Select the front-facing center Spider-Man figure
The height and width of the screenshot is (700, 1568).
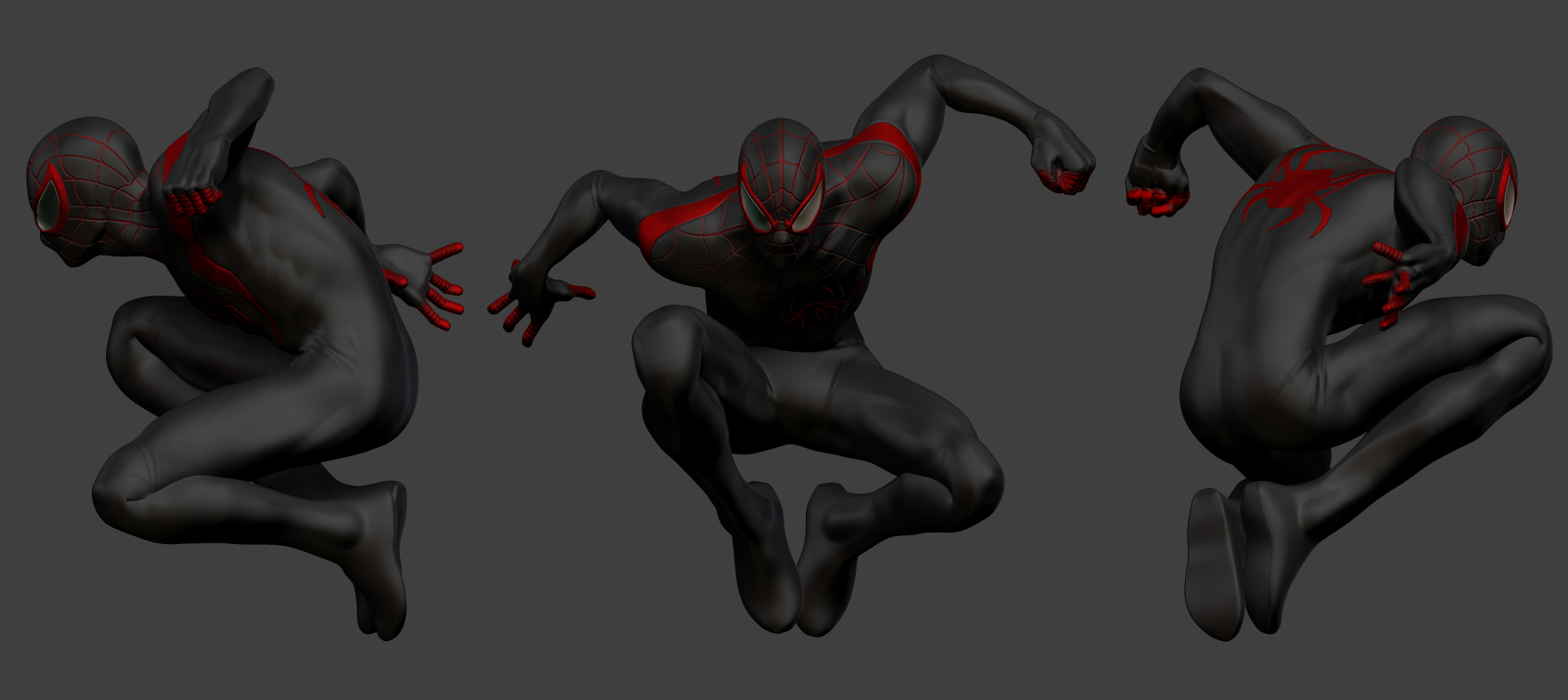[x=792, y=347]
